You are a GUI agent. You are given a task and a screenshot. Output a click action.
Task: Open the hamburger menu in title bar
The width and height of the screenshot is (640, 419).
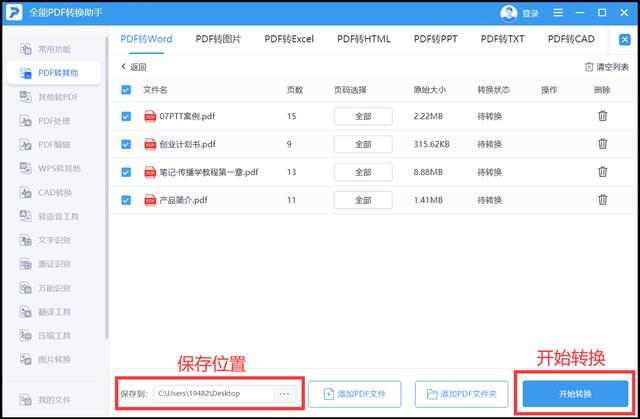click(x=558, y=13)
